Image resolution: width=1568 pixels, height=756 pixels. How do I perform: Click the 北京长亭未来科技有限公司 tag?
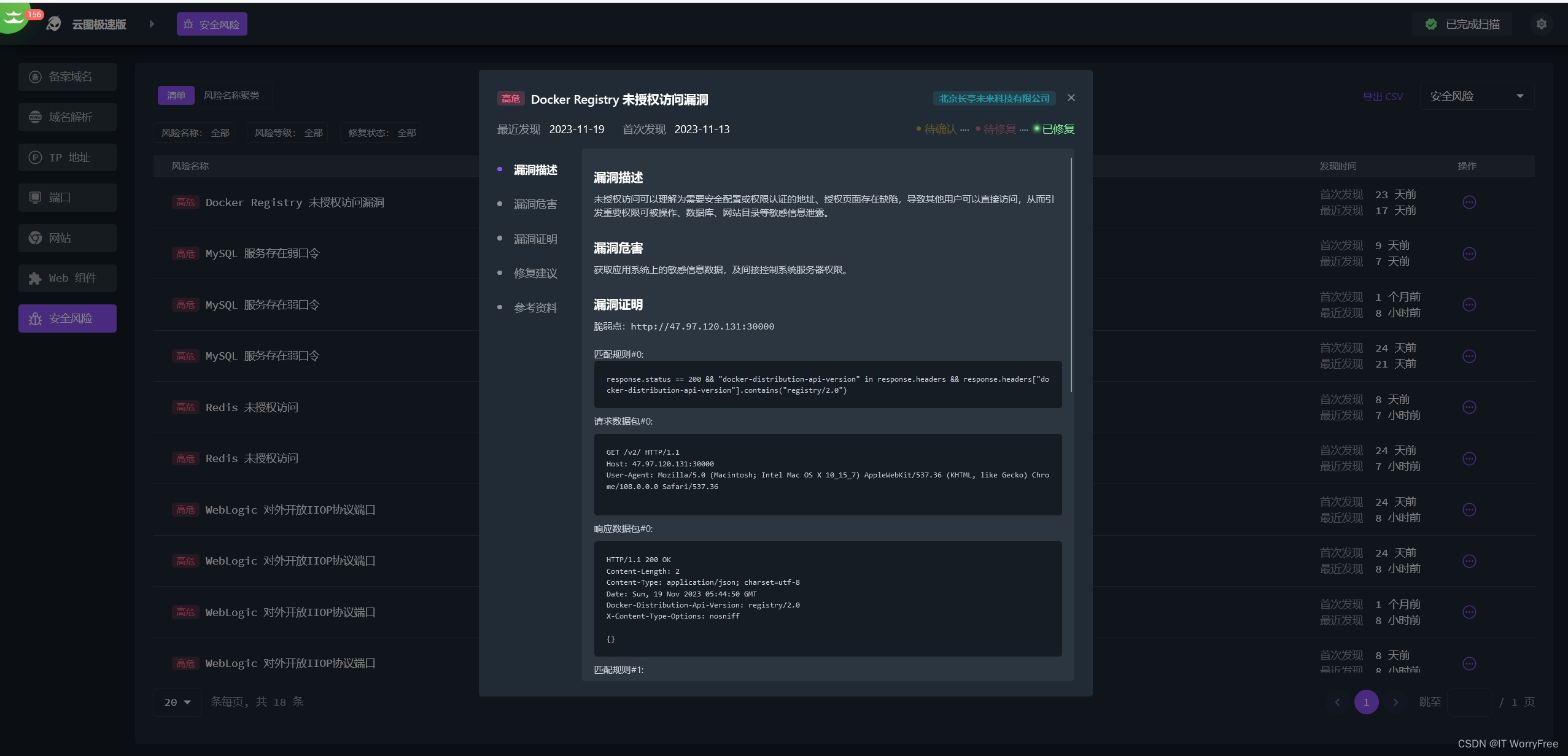[x=995, y=98]
